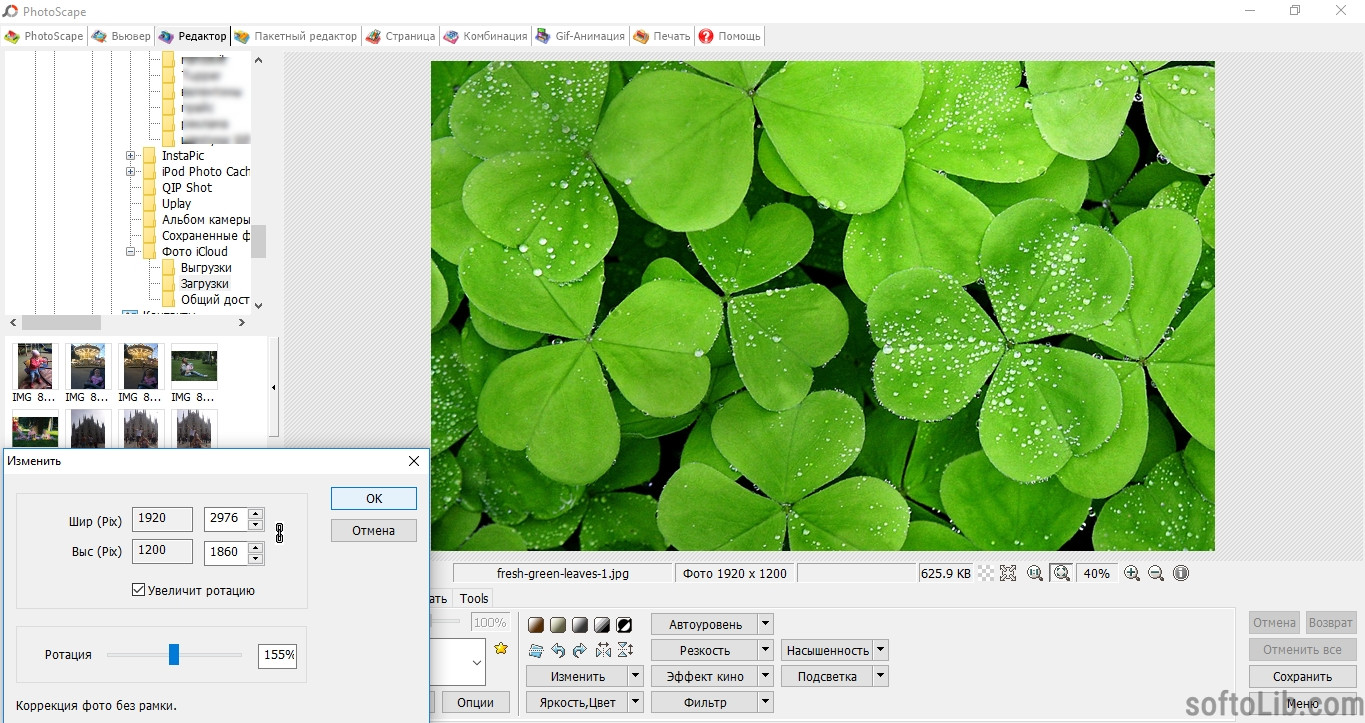Close the Изменить dialog with X
The image size is (1365, 723).
coord(414,461)
